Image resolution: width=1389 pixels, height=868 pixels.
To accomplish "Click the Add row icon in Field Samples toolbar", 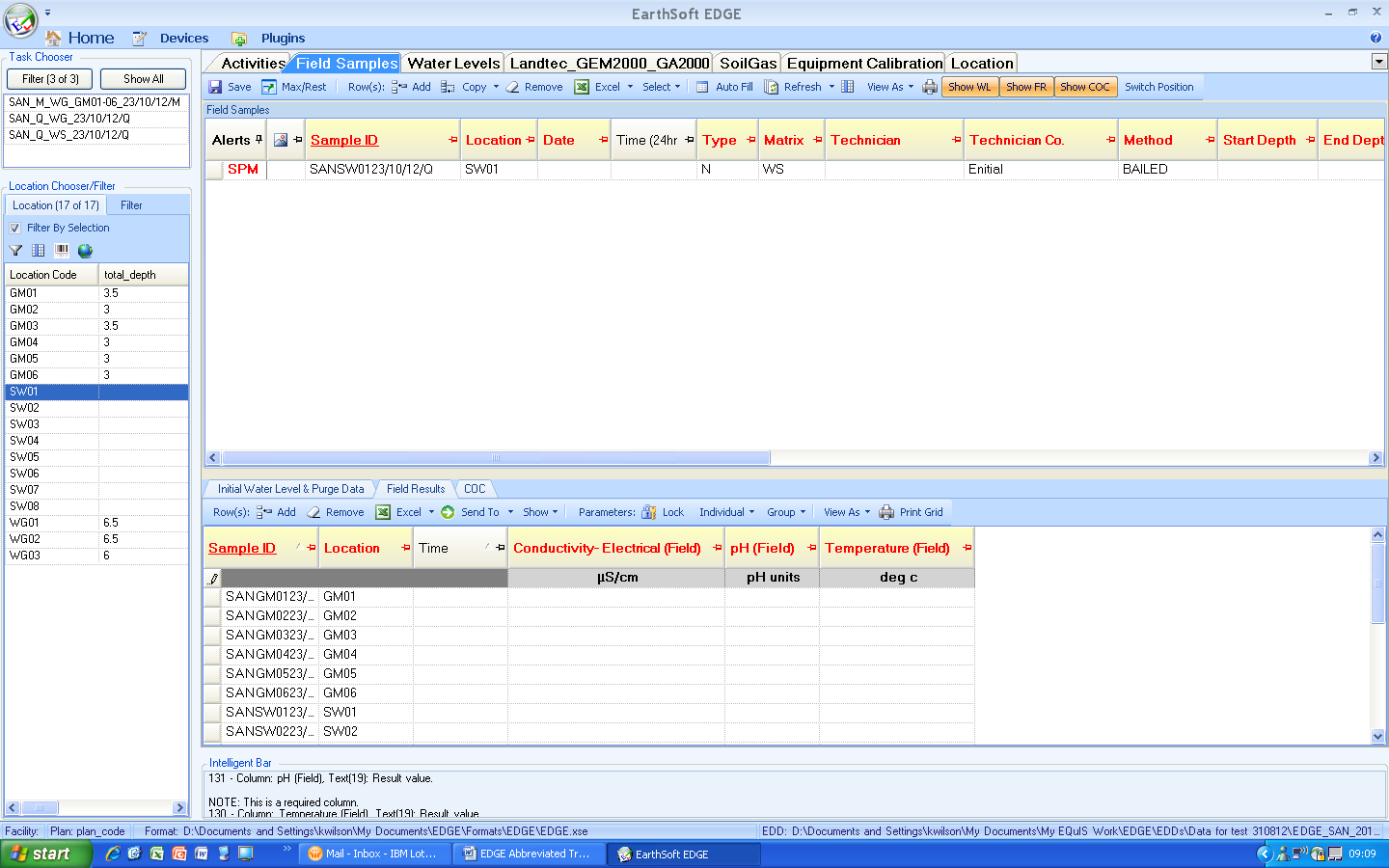I will tap(399, 87).
